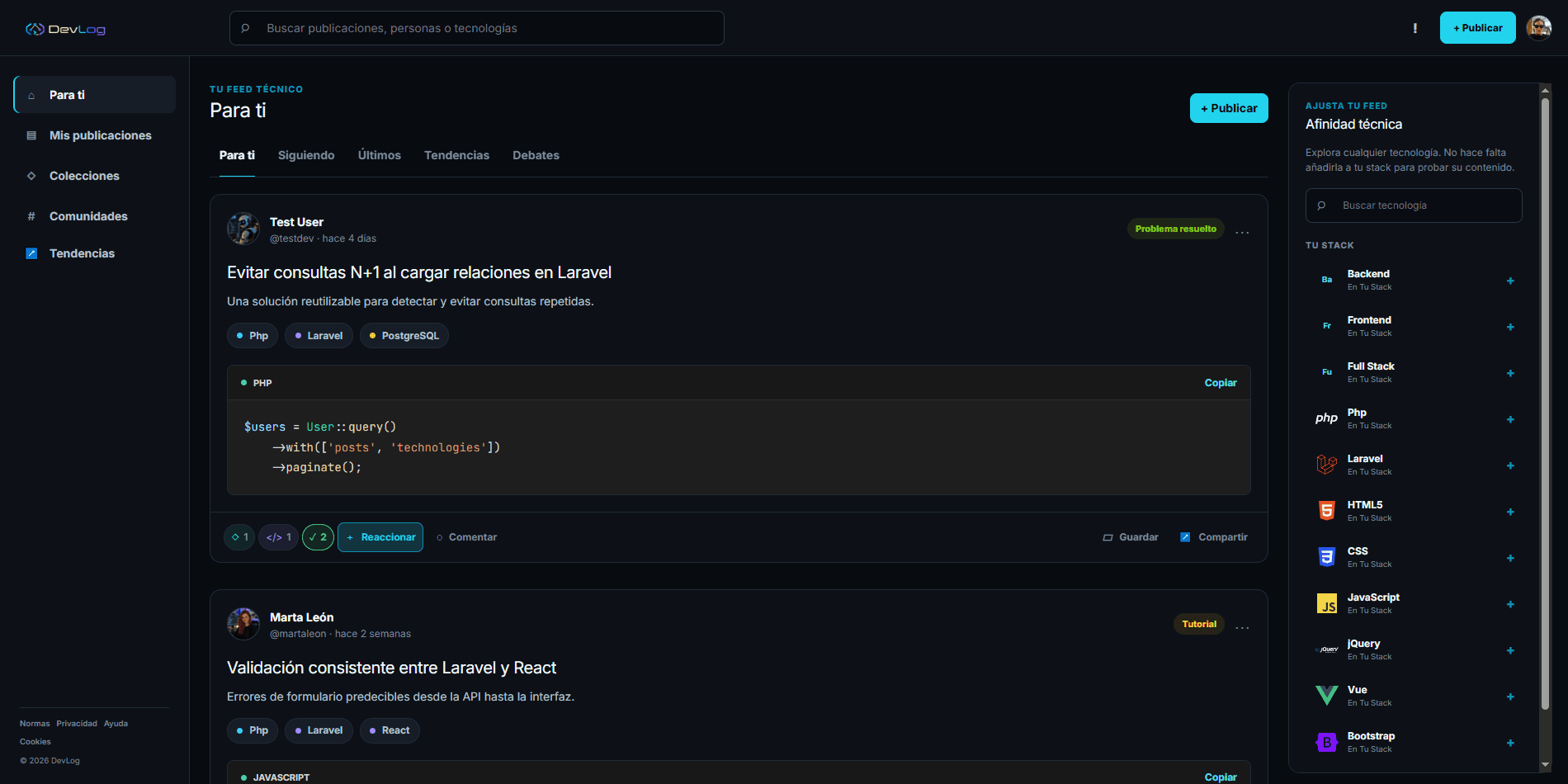Switch to the Tendencias feed tab
Screen dimensions: 1568x784
pyautogui.click(x=456, y=155)
